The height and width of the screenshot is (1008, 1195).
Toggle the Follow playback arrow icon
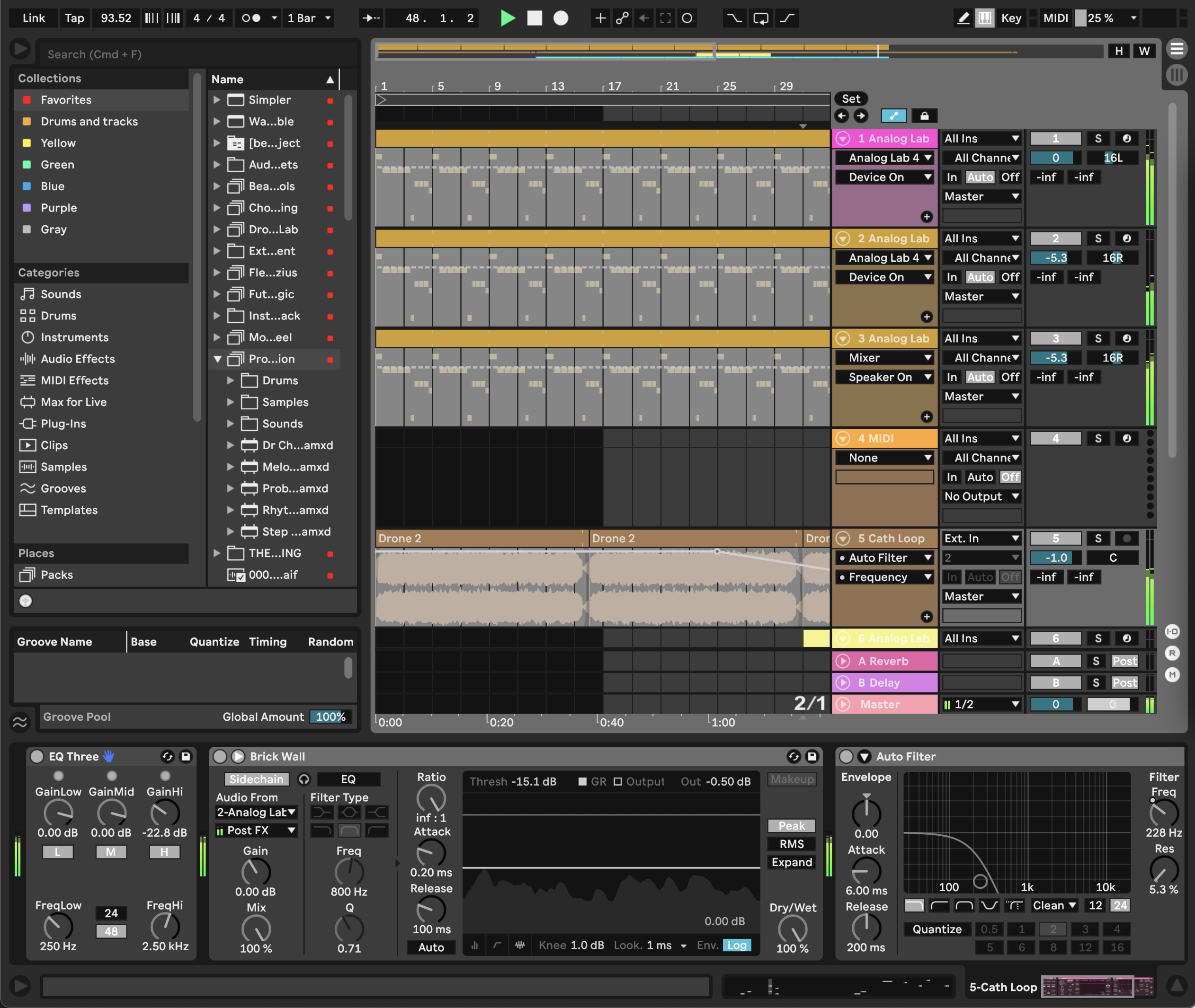(x=371, y=18)
